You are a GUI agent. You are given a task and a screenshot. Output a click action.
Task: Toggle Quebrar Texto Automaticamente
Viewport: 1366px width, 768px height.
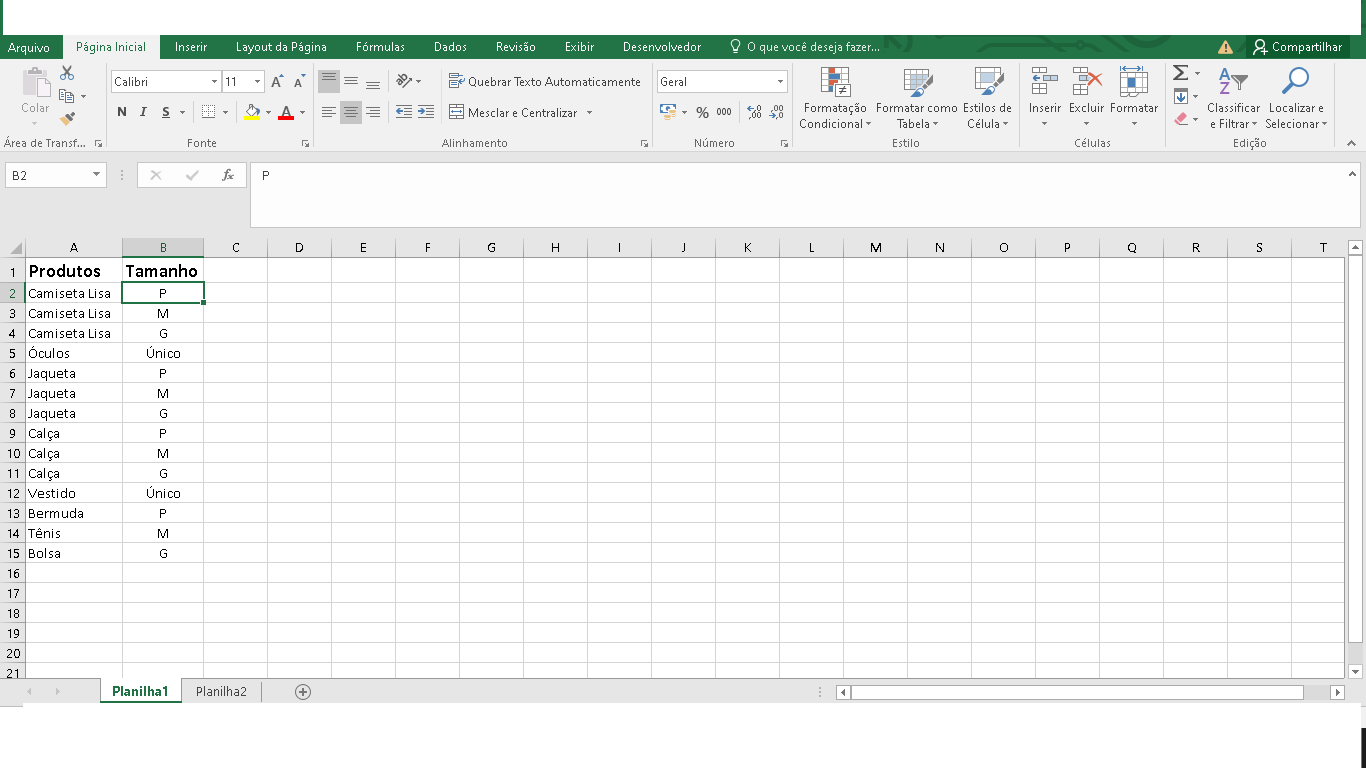tap(545, 81)
